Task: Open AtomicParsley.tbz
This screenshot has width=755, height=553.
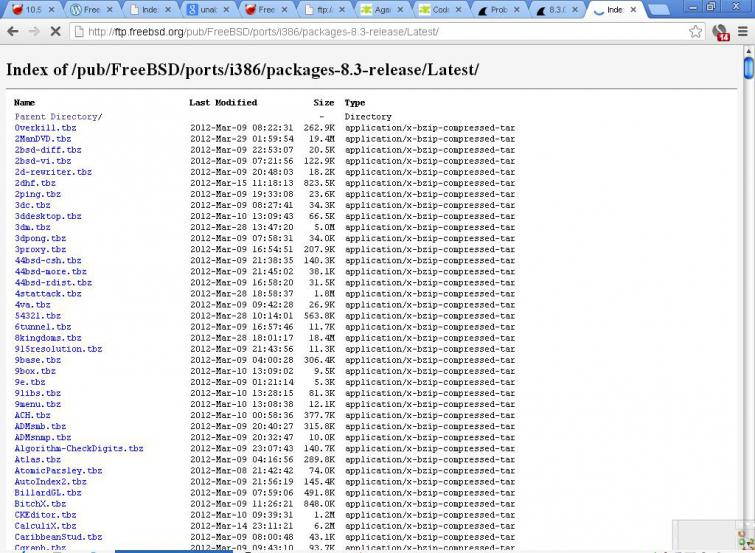Action: (x=58, y=471)
